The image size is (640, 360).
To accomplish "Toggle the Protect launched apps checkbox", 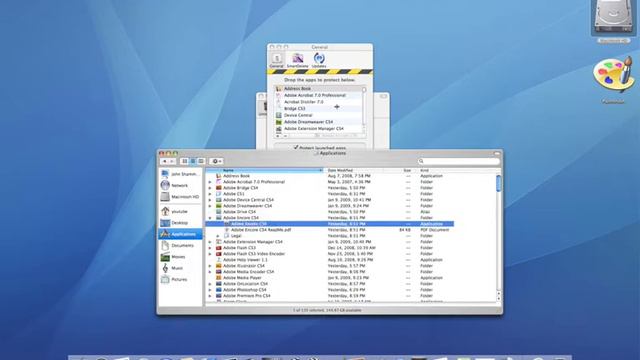I will point(296,147).
